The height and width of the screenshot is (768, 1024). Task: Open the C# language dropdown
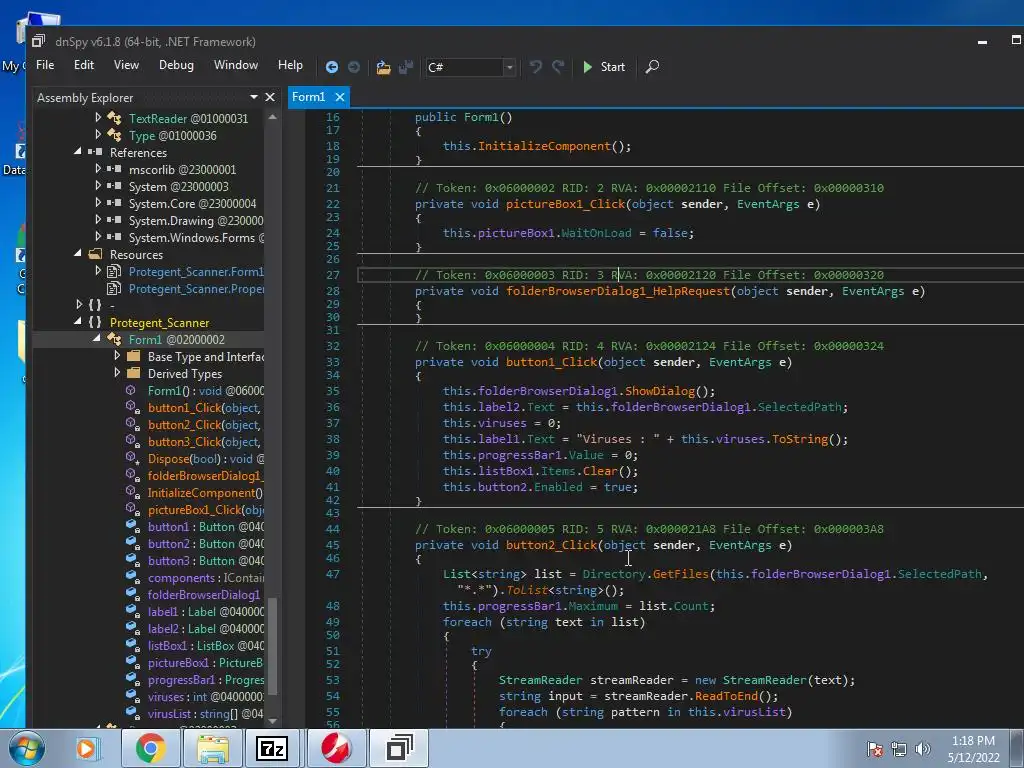pyautogui.click(x=509, y=67)
